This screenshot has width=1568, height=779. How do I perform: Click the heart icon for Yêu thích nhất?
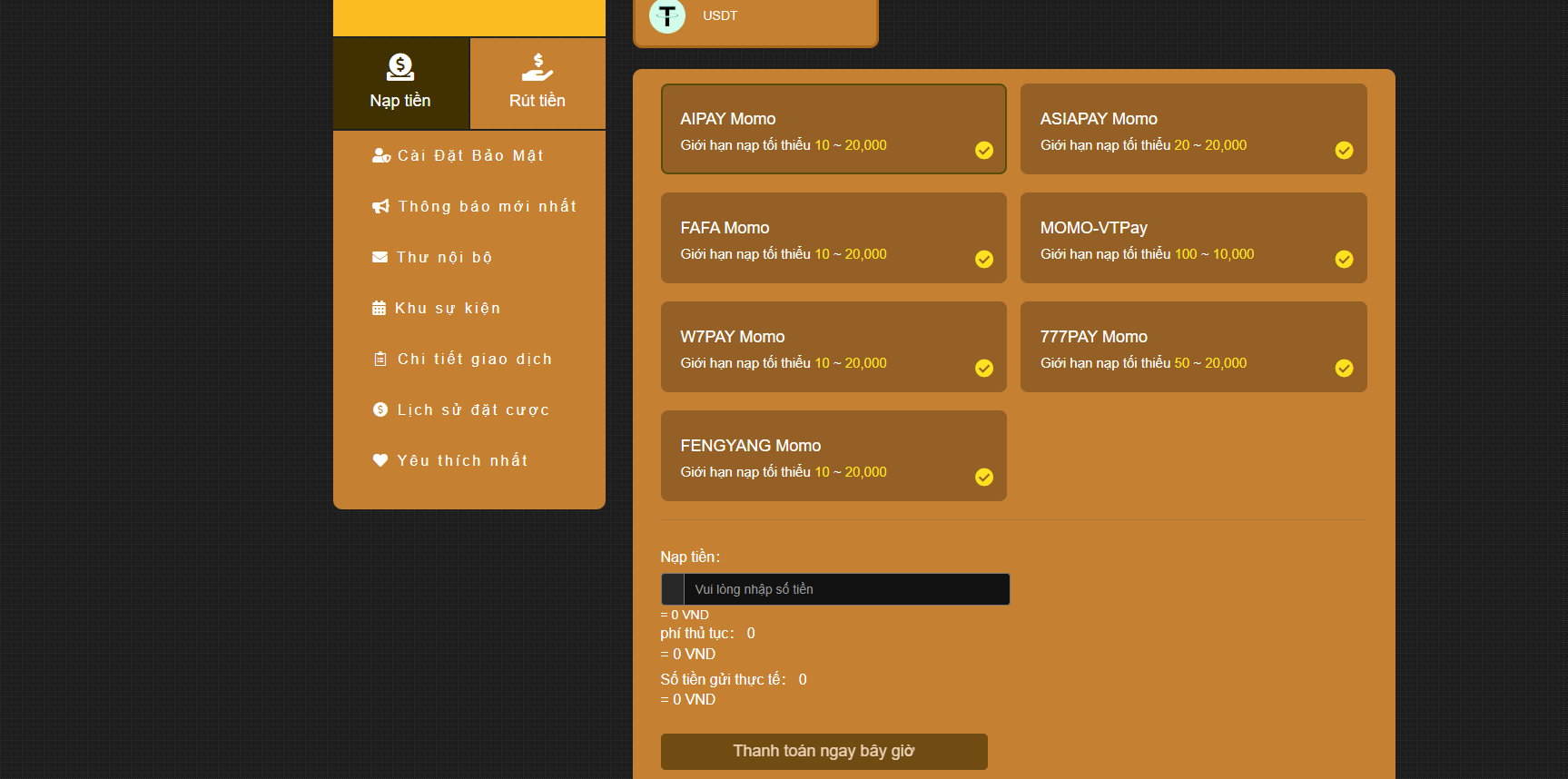[380, 460]
